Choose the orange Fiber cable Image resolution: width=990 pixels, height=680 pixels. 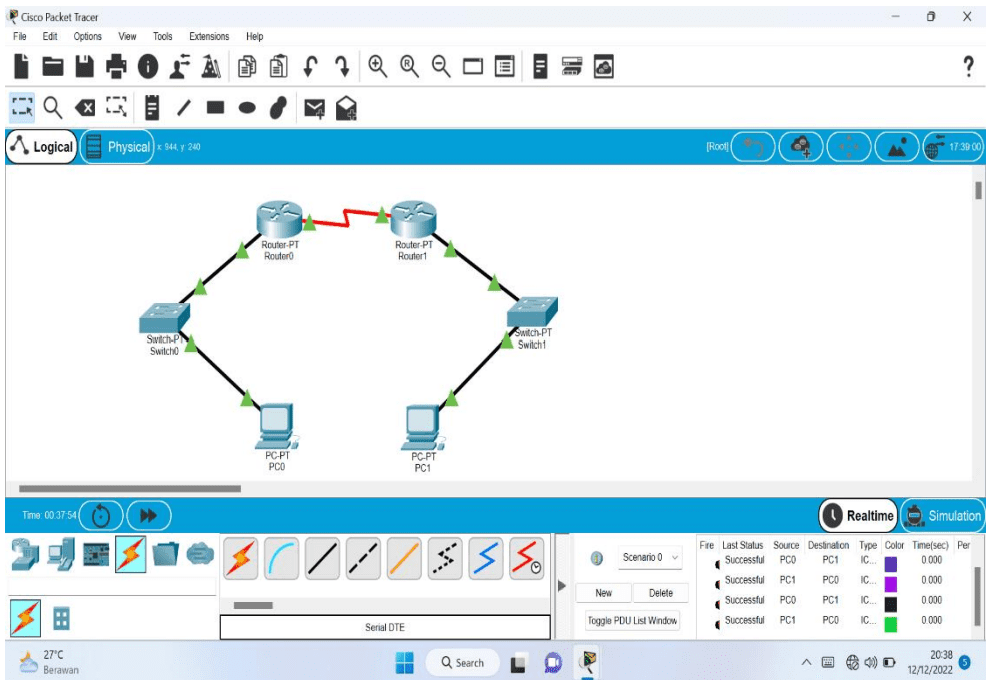click(x=404, y=559)
